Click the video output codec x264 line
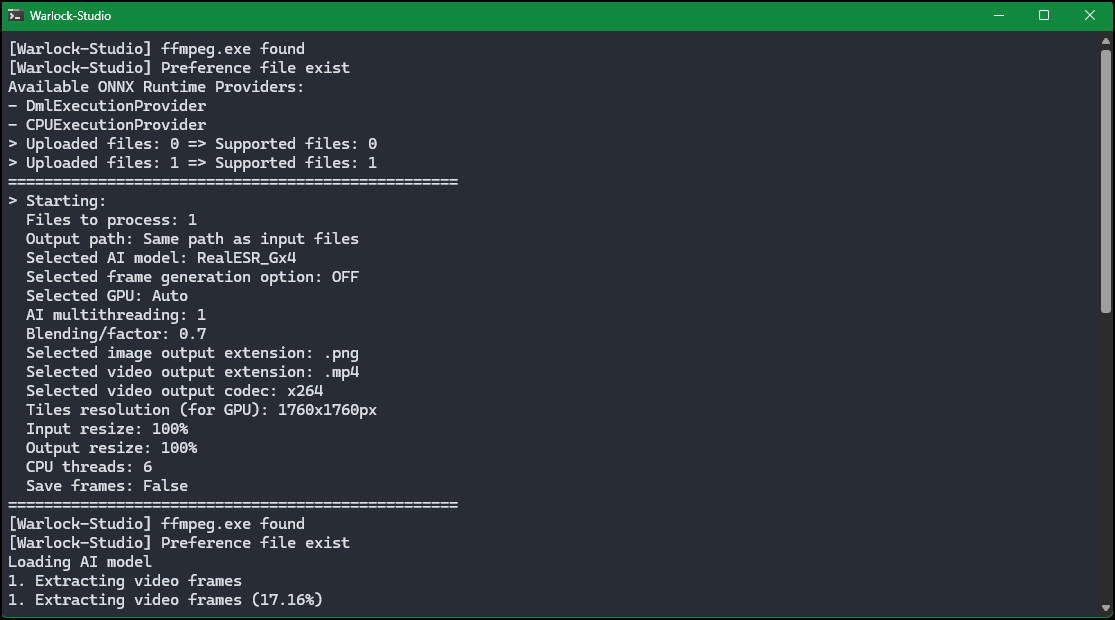The width and height of the screenshot is (1115, 620). click(x=174, y=391)
